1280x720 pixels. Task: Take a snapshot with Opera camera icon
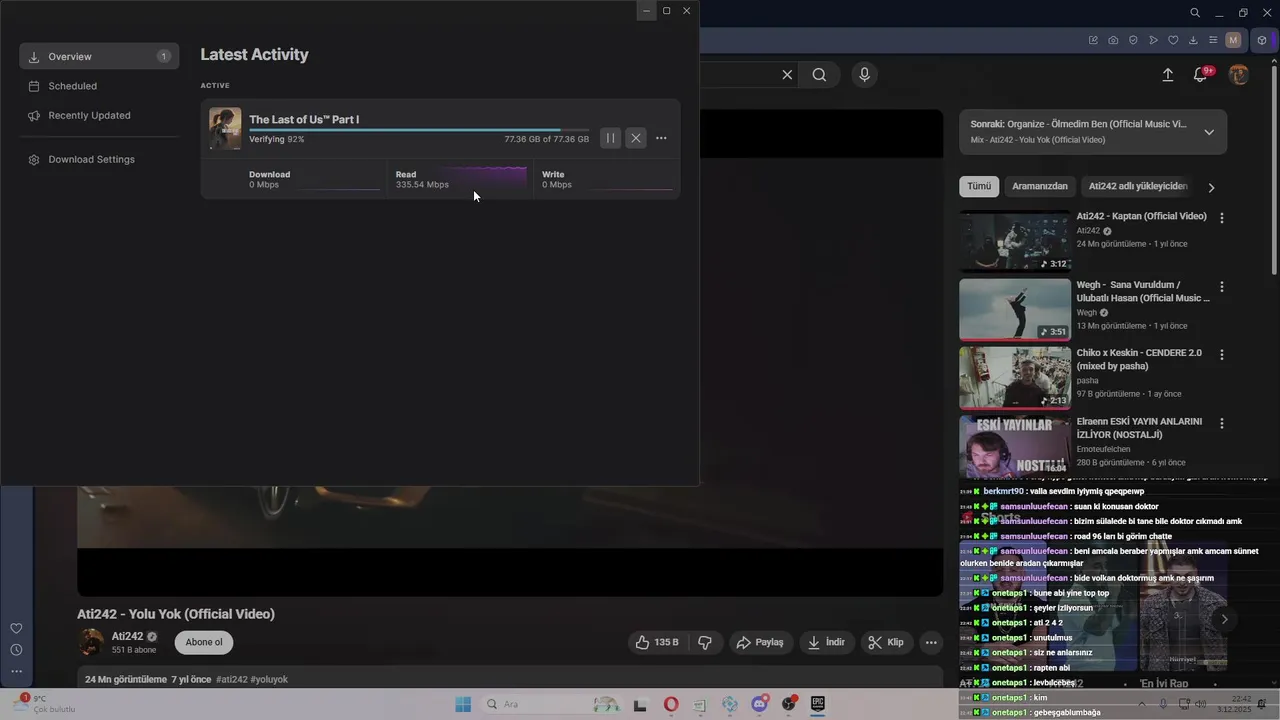click(1113, 40)
